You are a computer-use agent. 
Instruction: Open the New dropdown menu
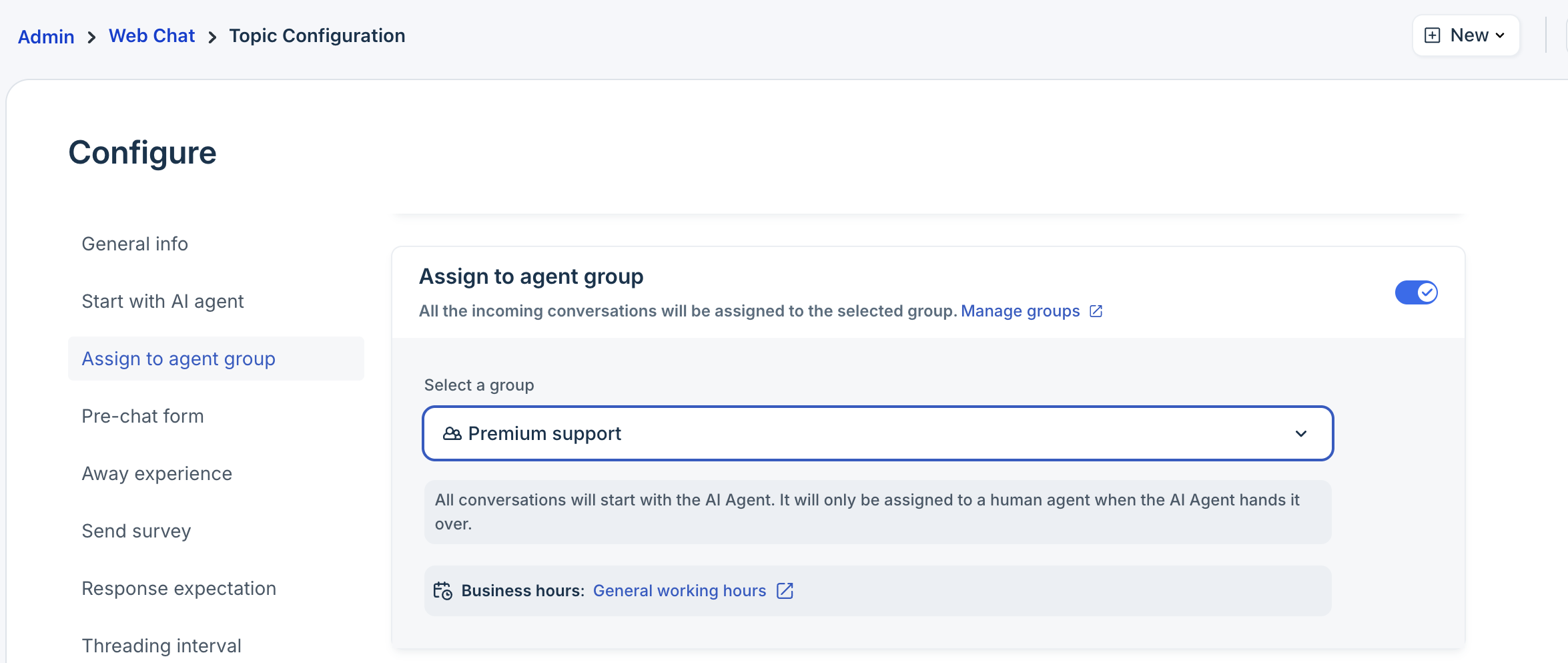[1466, 35]
